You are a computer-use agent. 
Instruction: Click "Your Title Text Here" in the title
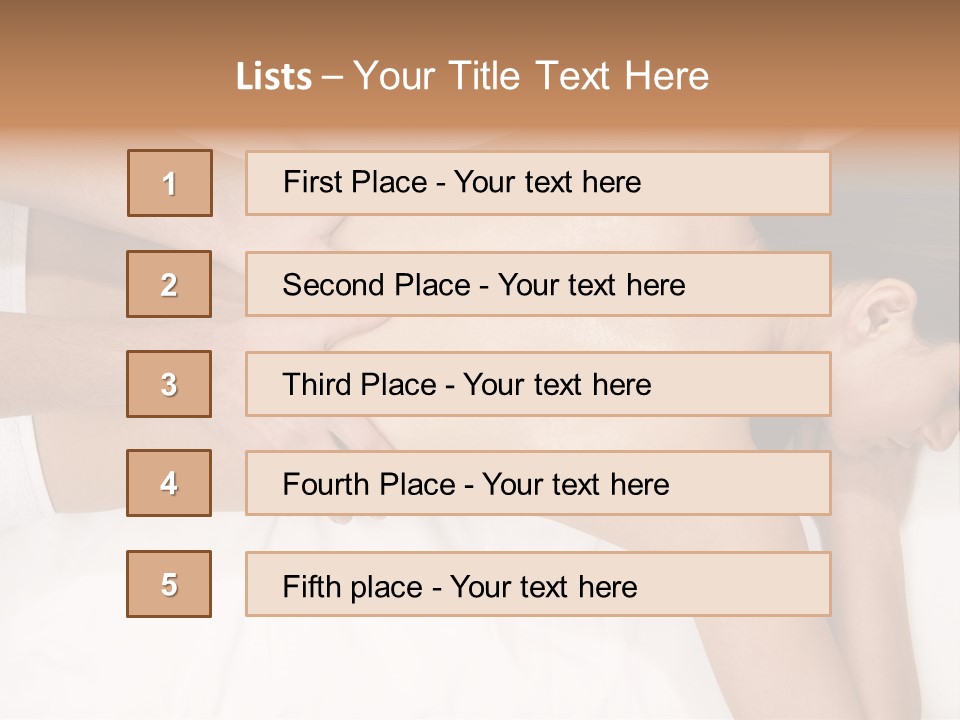pos(531,76)
